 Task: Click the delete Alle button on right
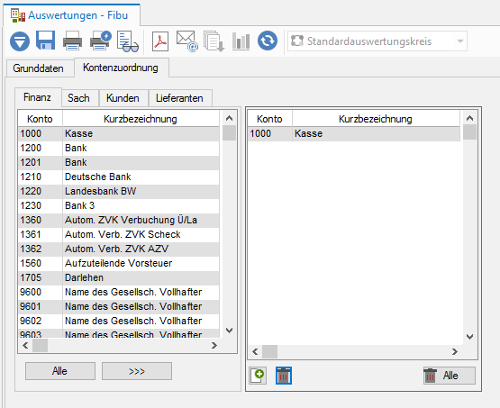point(449,376)
